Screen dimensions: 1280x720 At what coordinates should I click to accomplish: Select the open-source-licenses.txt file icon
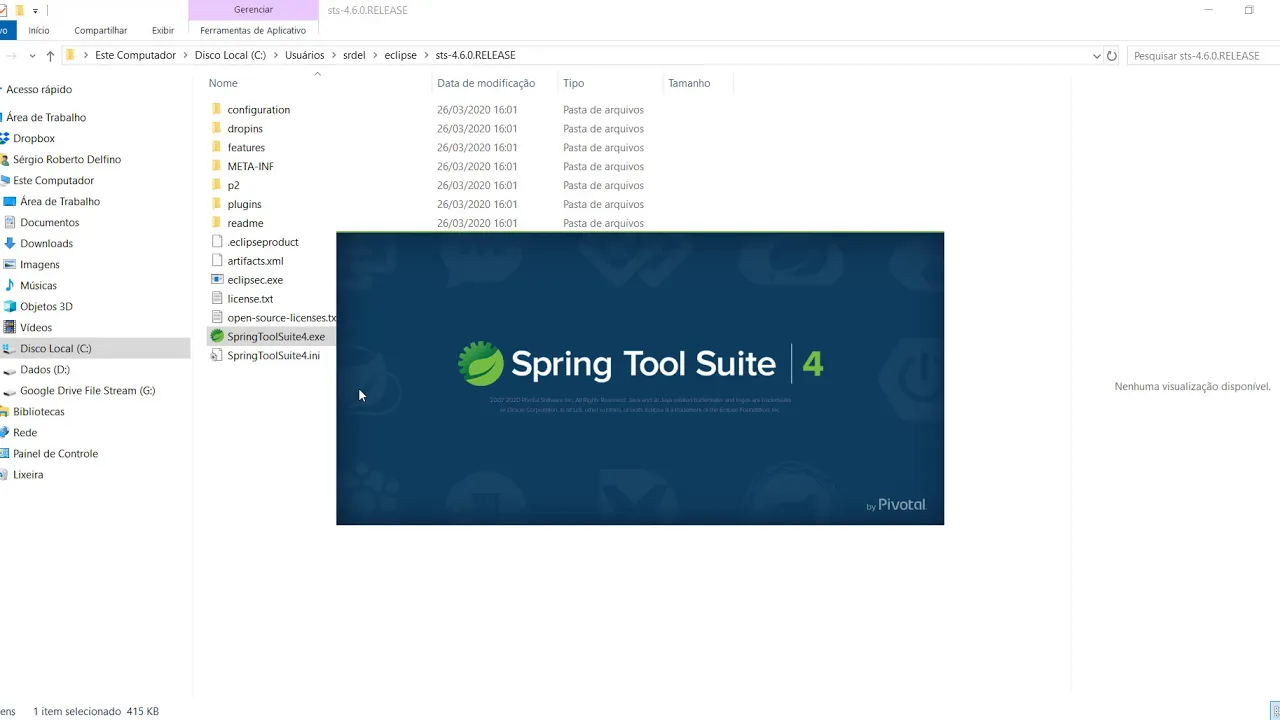(217, 317)
